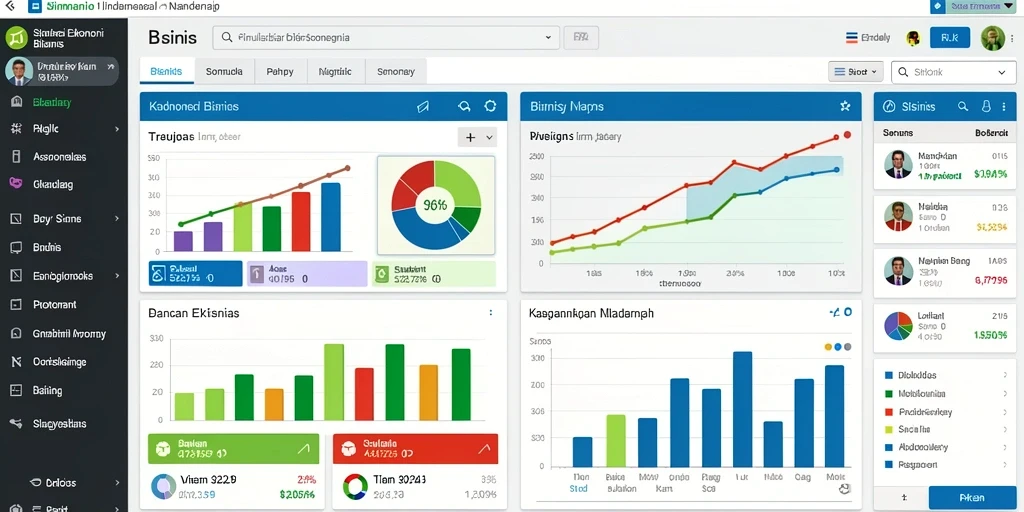Click the top search input field
The width and height of the screenshot is (1024, 512).
pyautogui.click(x=386, y=38)
